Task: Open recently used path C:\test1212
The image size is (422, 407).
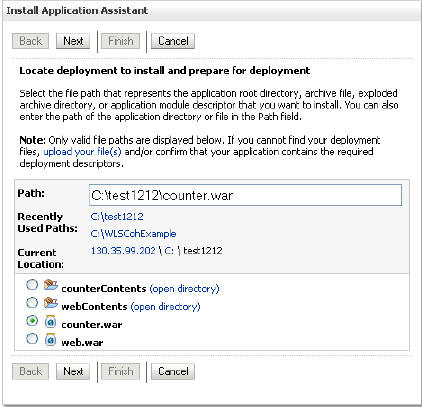Action: point(117,217)
